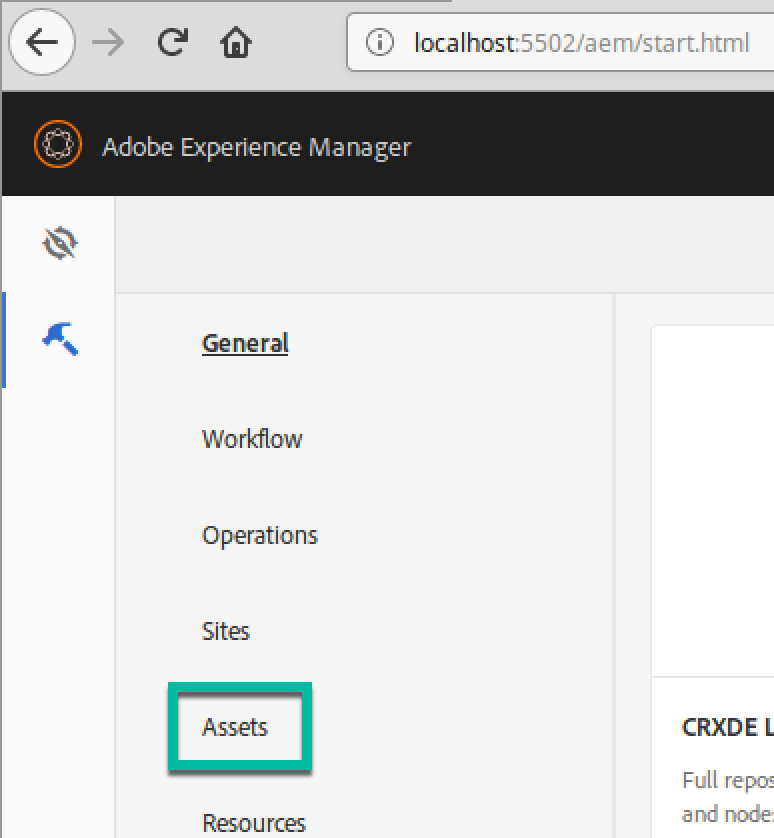Click the CRXDE Lite card preview area
The image size is (774, 838).
tap(713, 500)
